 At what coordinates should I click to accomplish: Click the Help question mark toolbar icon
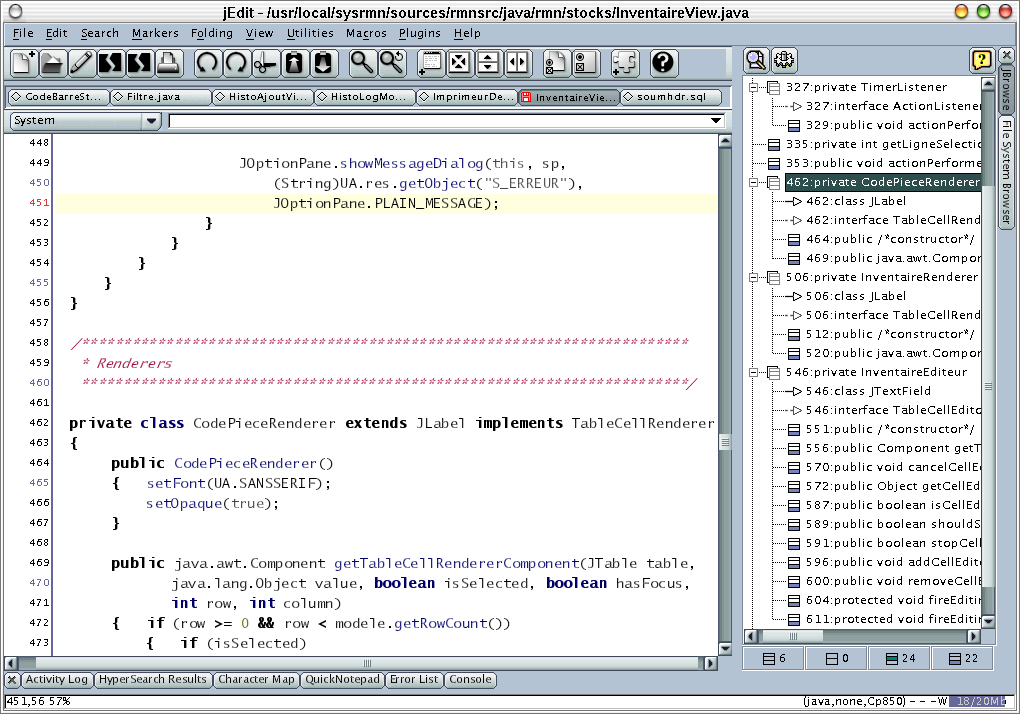point(663,63)
